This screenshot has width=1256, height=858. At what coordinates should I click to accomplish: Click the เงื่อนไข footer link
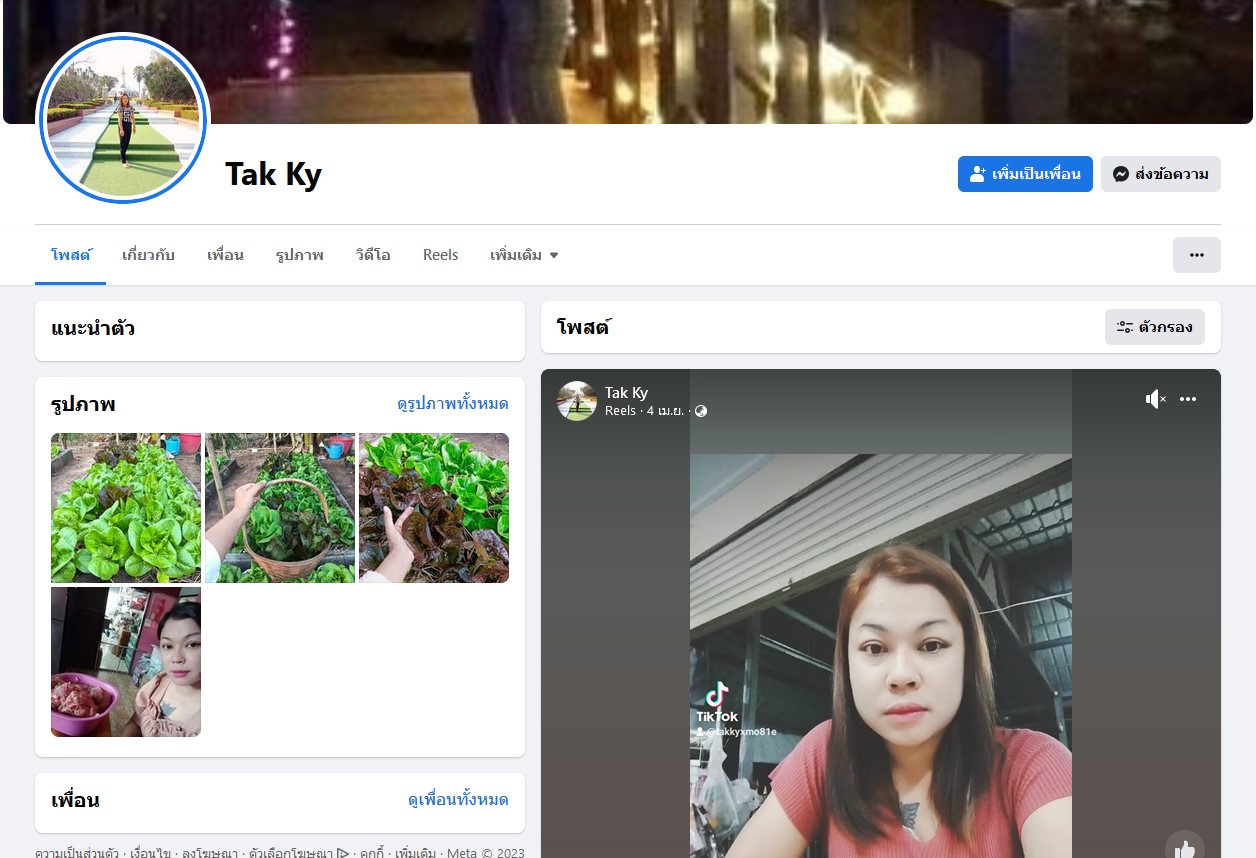150,853
